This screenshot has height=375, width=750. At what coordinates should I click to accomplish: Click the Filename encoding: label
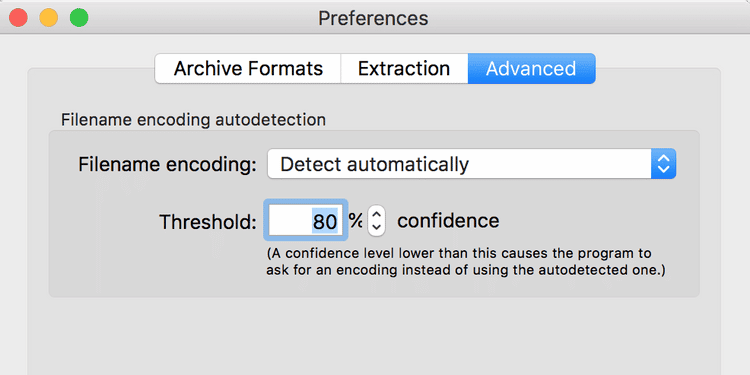(167, 165)
